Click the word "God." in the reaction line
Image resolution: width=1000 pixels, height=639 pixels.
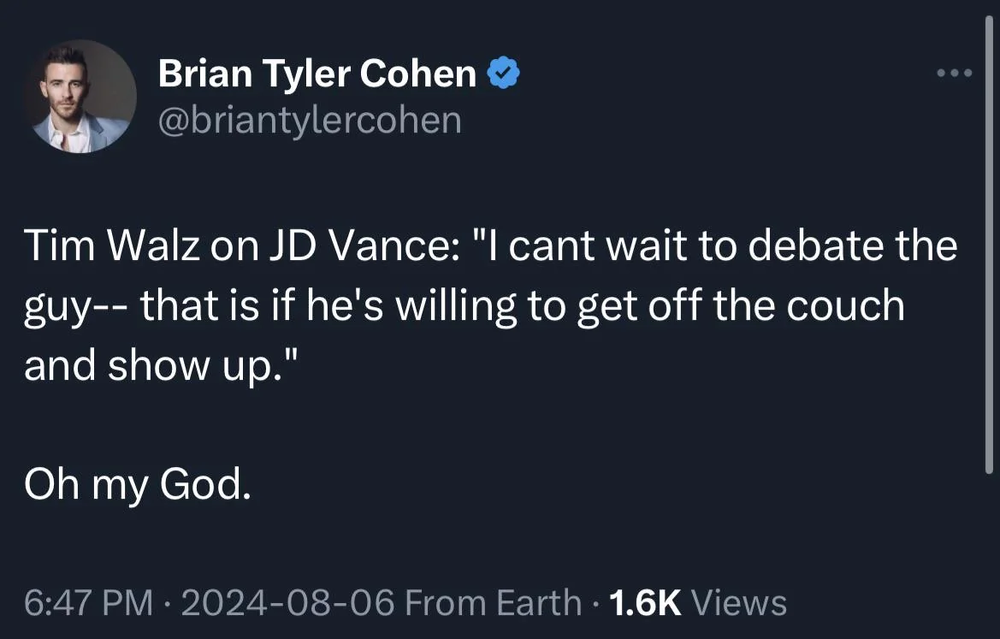pos(205,483)
